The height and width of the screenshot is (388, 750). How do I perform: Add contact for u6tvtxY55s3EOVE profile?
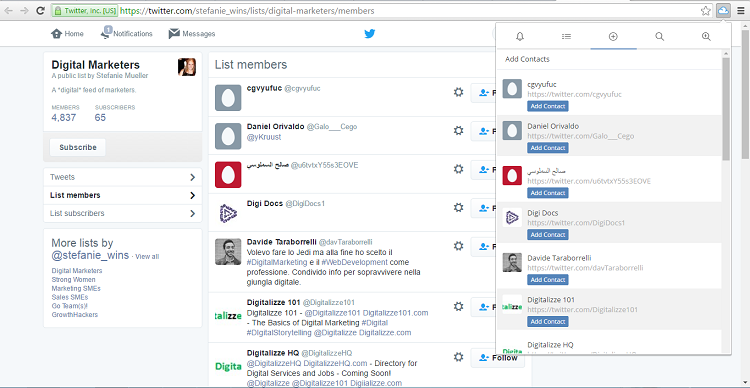548,193
